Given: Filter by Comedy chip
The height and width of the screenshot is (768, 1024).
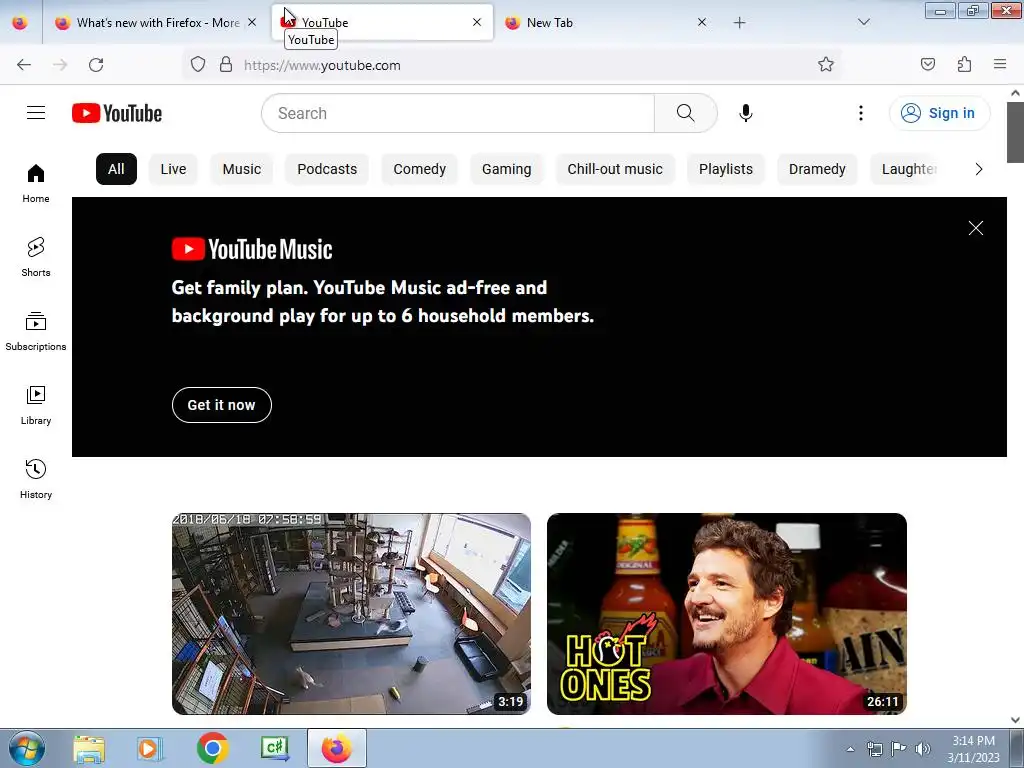Looking at the screenshot, I should click(419, 169).
